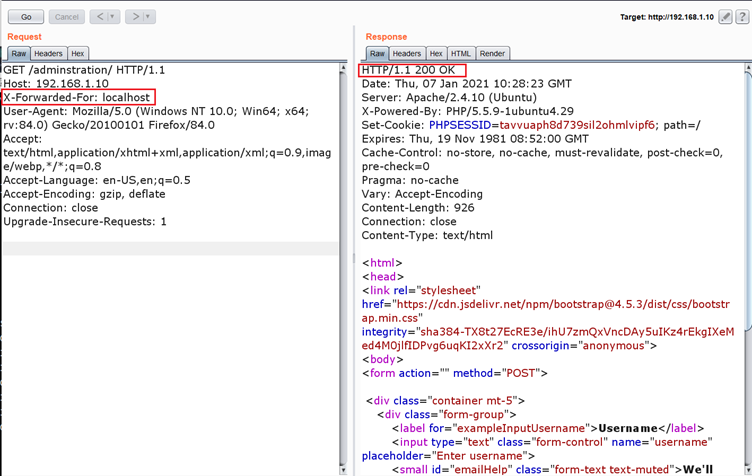The height and width of the screenshot is (476, 752).
Task: Click the Response pane scrollbar up arrow
Action: pos(747,68)
